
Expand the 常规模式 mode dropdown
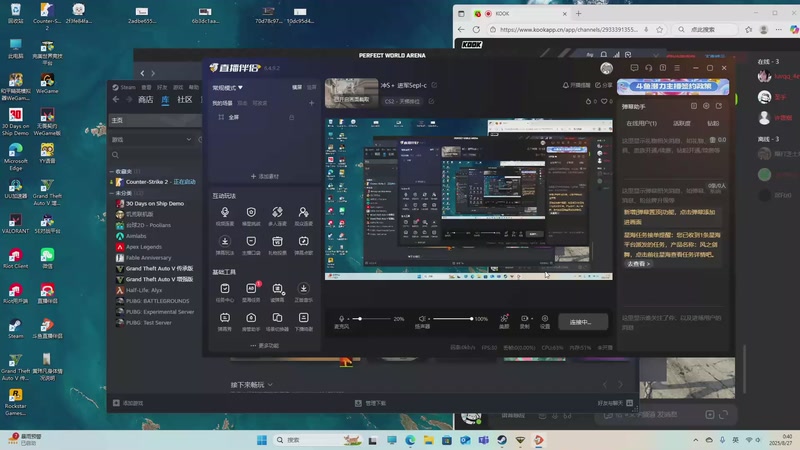(228, 88)
